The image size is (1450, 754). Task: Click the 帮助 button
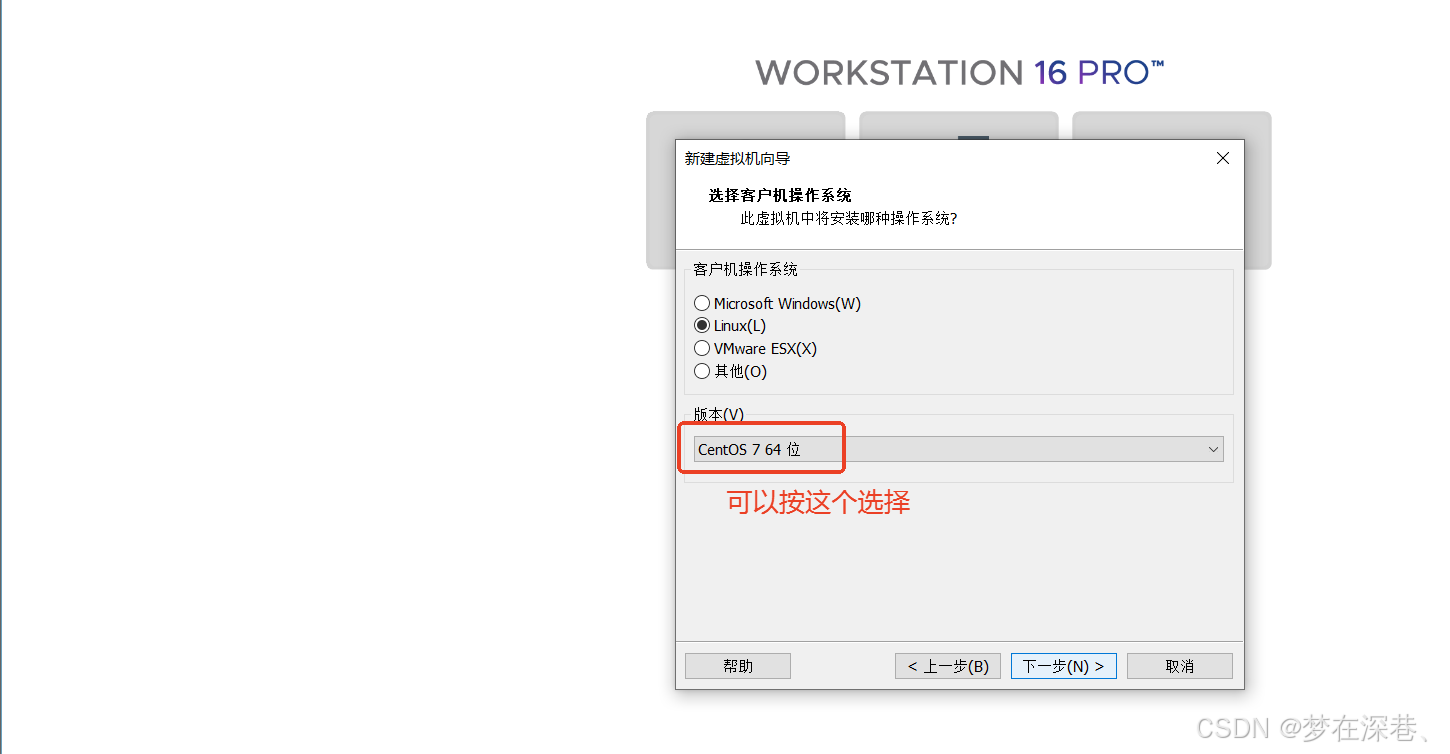coord(738,666)
